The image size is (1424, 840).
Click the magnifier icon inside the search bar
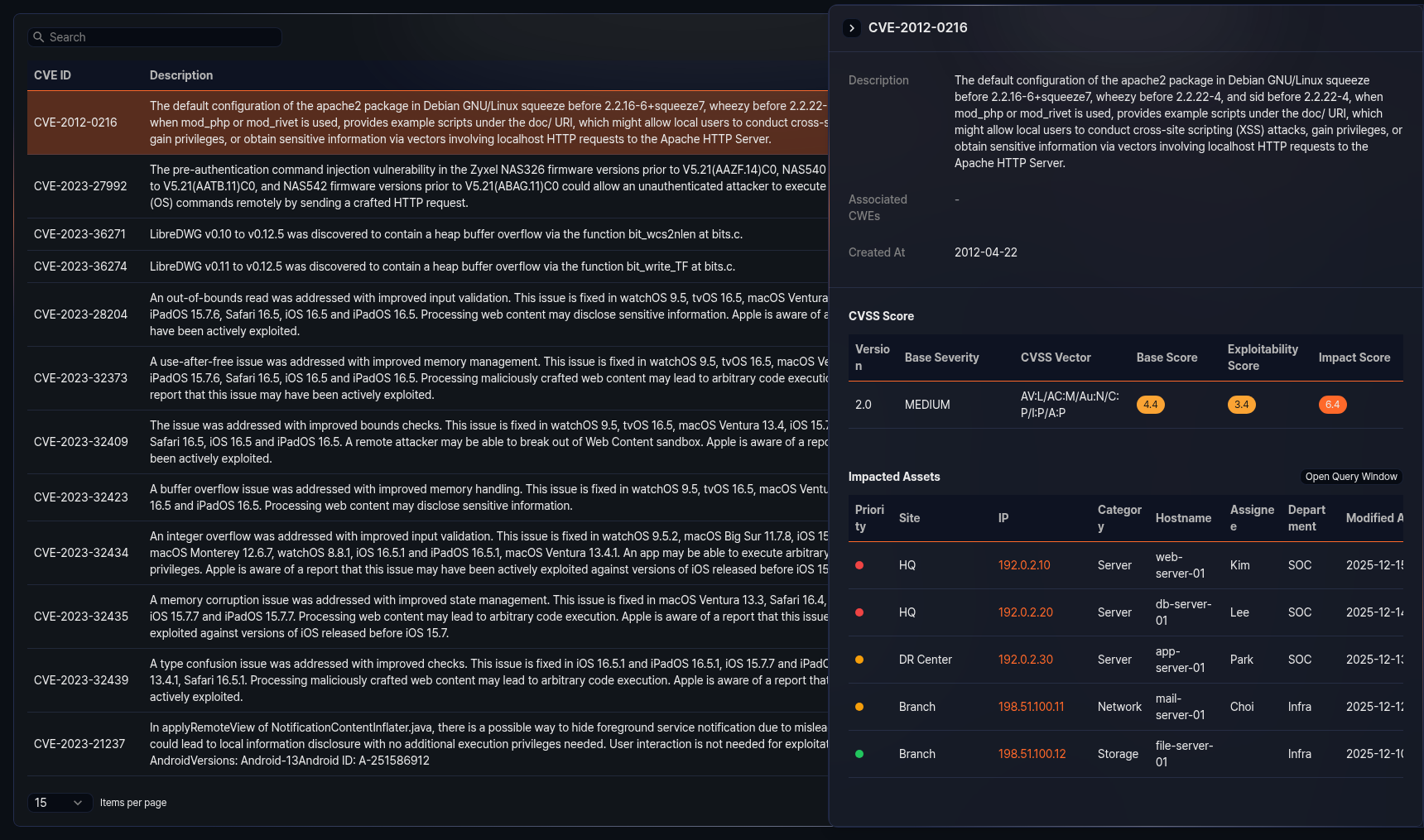[39, 36]
